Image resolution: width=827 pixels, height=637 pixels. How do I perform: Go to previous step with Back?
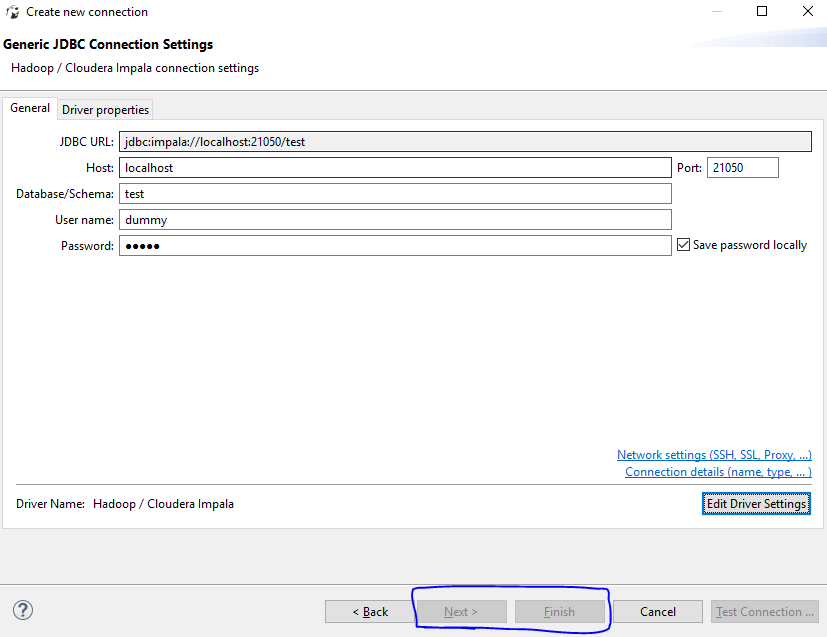tap(370, 612)
